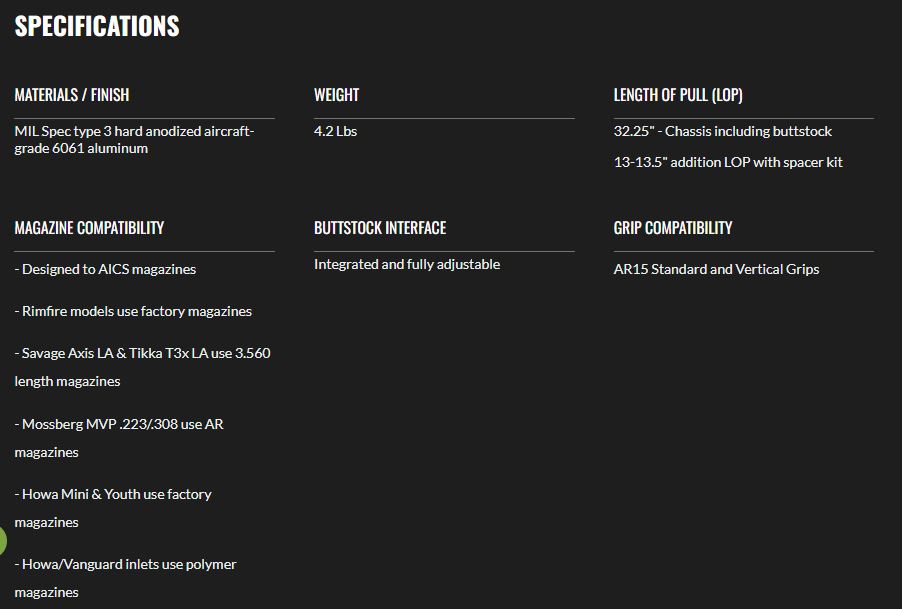902x609 pixels.
Task: Click 'Designed to AICS magazines' text
Action: click(105, 269)
